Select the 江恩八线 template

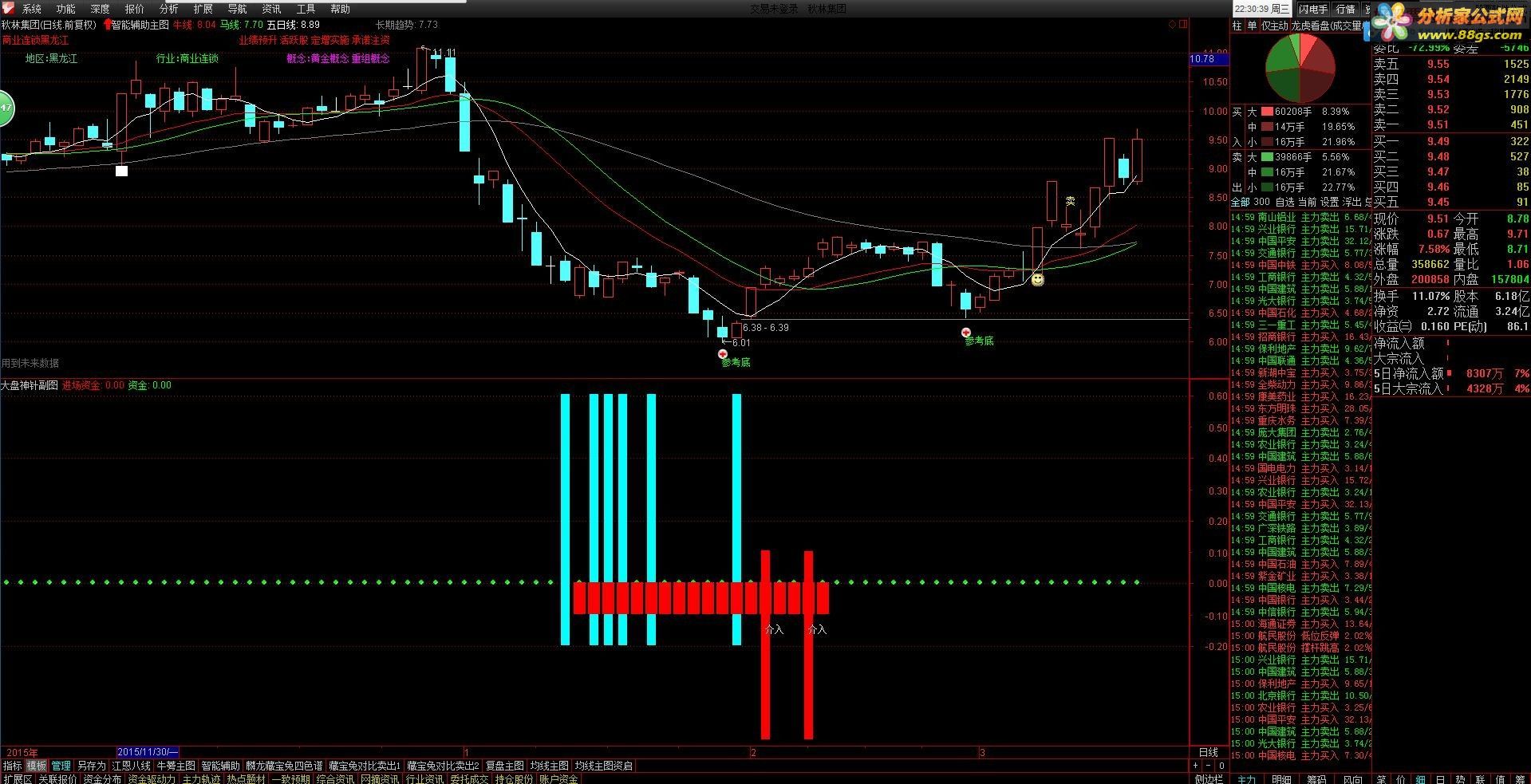[131, 766]
